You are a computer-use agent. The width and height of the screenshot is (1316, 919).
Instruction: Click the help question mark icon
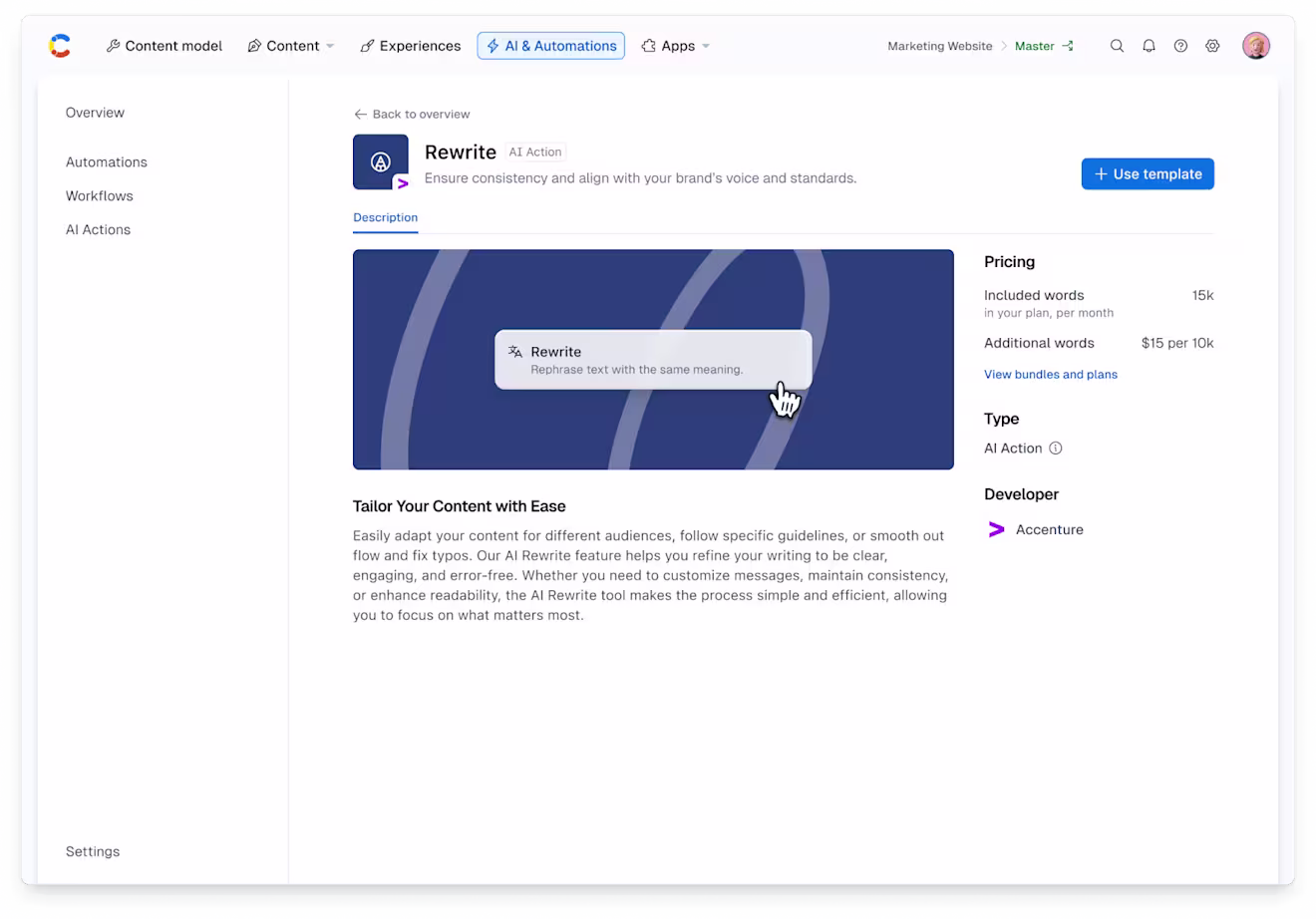pyautogui.click(x=1180, y=46)
